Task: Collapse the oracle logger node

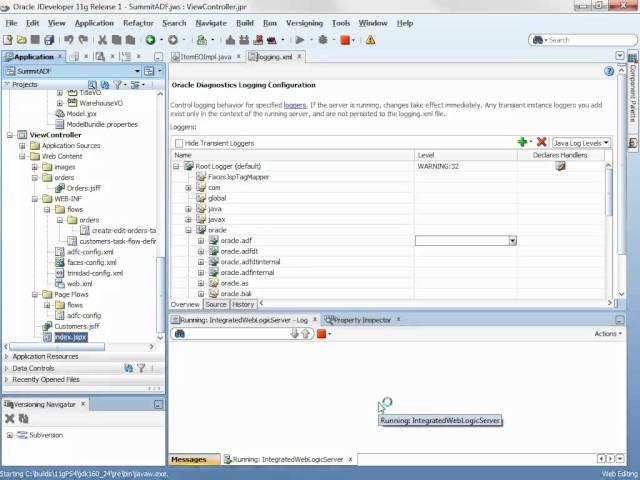Action: [188, 230]
